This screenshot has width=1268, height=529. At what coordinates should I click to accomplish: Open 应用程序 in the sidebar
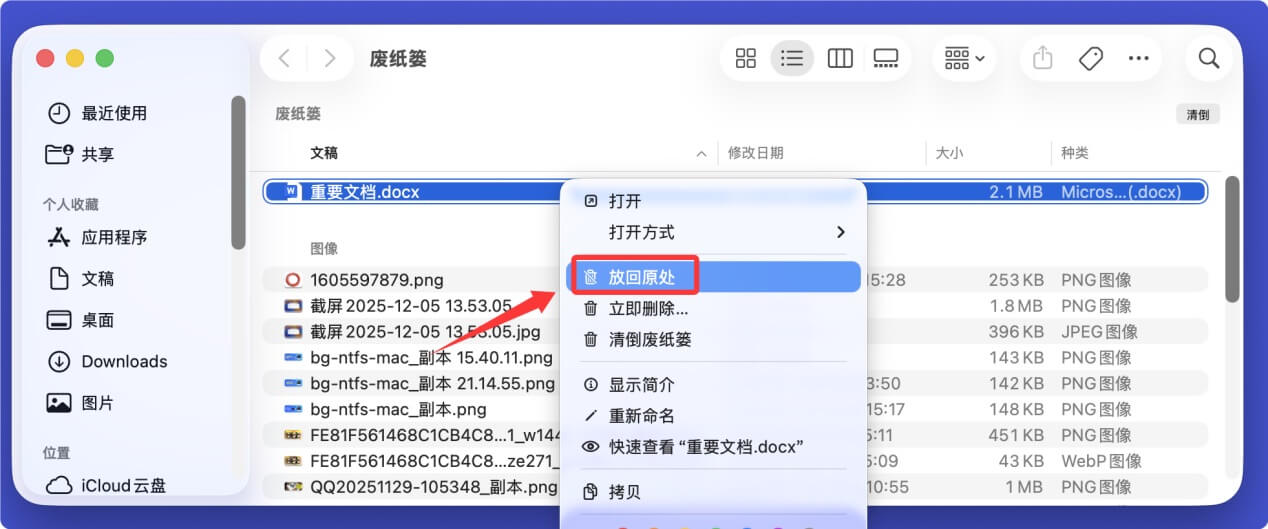click(114, 237)
